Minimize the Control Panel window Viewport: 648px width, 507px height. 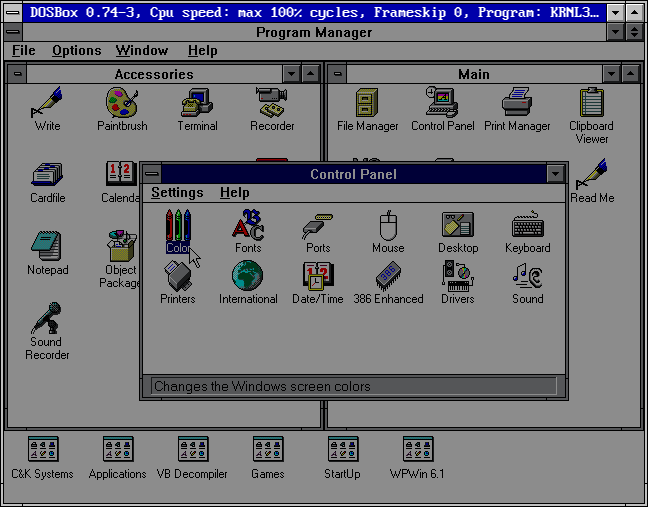[x=555, y=174]
